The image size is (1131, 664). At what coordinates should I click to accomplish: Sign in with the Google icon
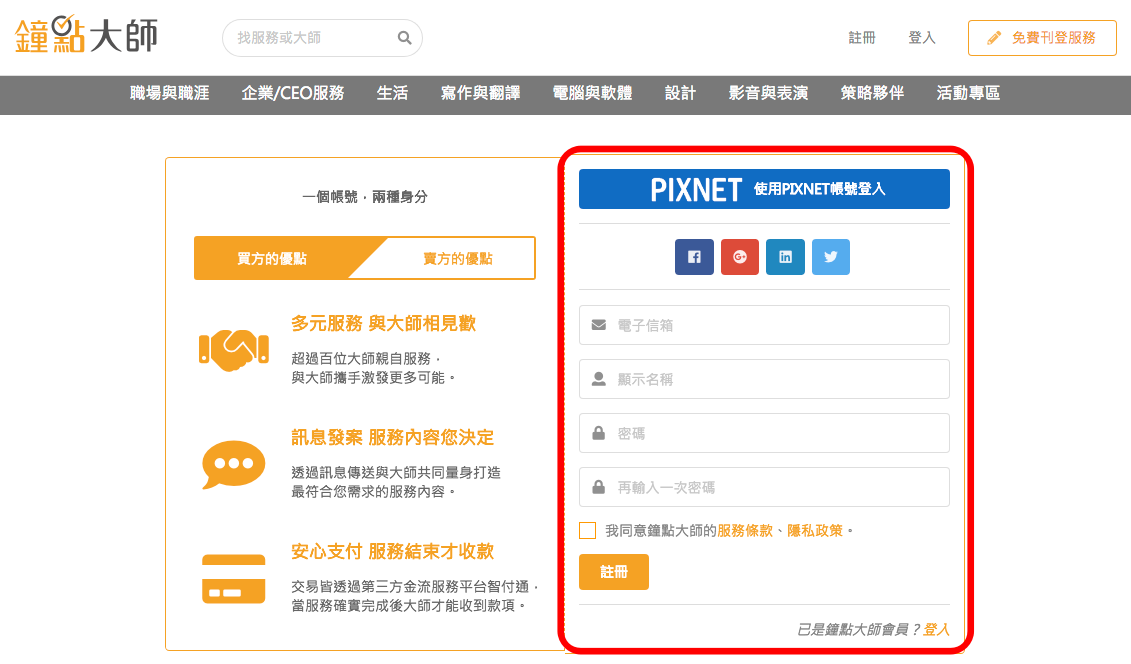coord(739,256)
